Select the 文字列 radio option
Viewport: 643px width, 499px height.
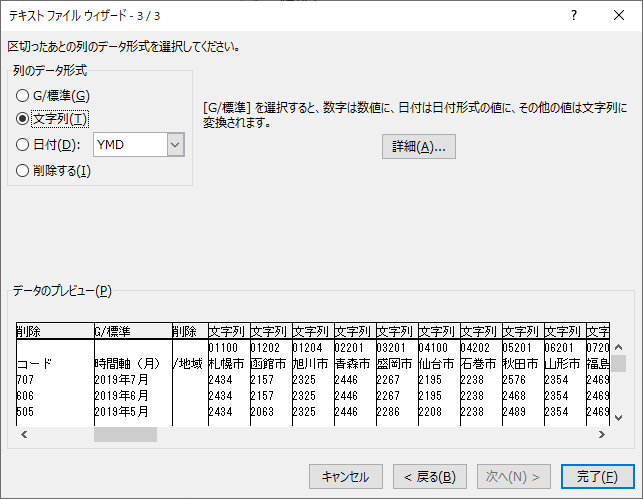click(23, 119)
